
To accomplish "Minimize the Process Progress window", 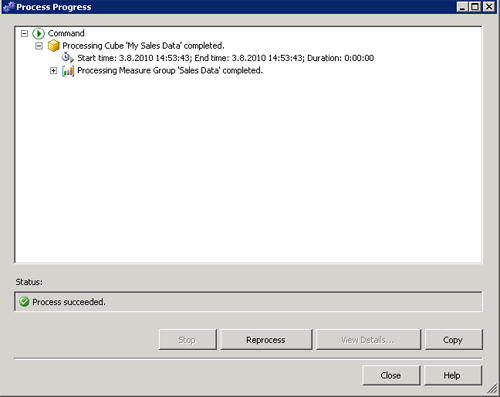I will pyautogui.click(x=462, y=7).
